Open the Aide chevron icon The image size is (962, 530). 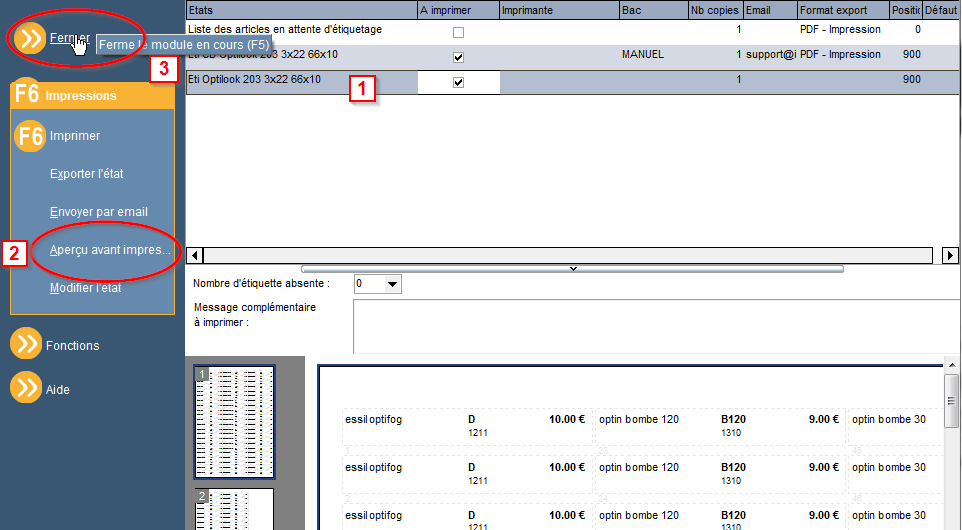[26, 388]
